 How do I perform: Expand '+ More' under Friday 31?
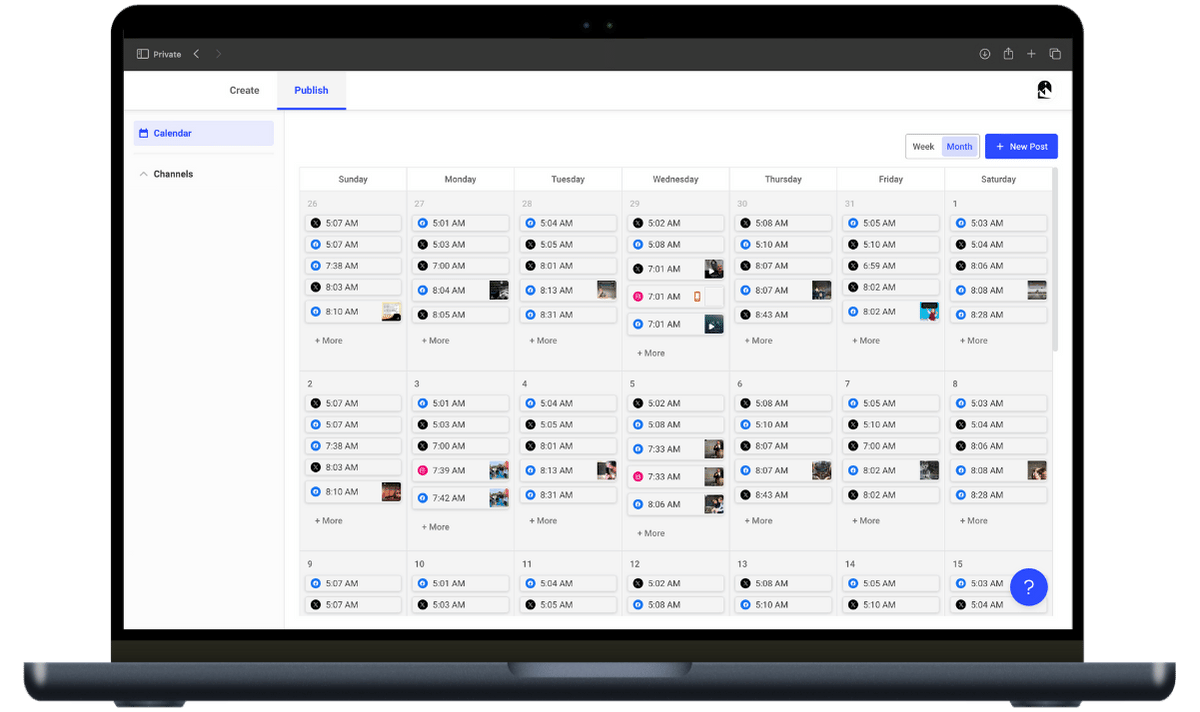pos(865,341)
